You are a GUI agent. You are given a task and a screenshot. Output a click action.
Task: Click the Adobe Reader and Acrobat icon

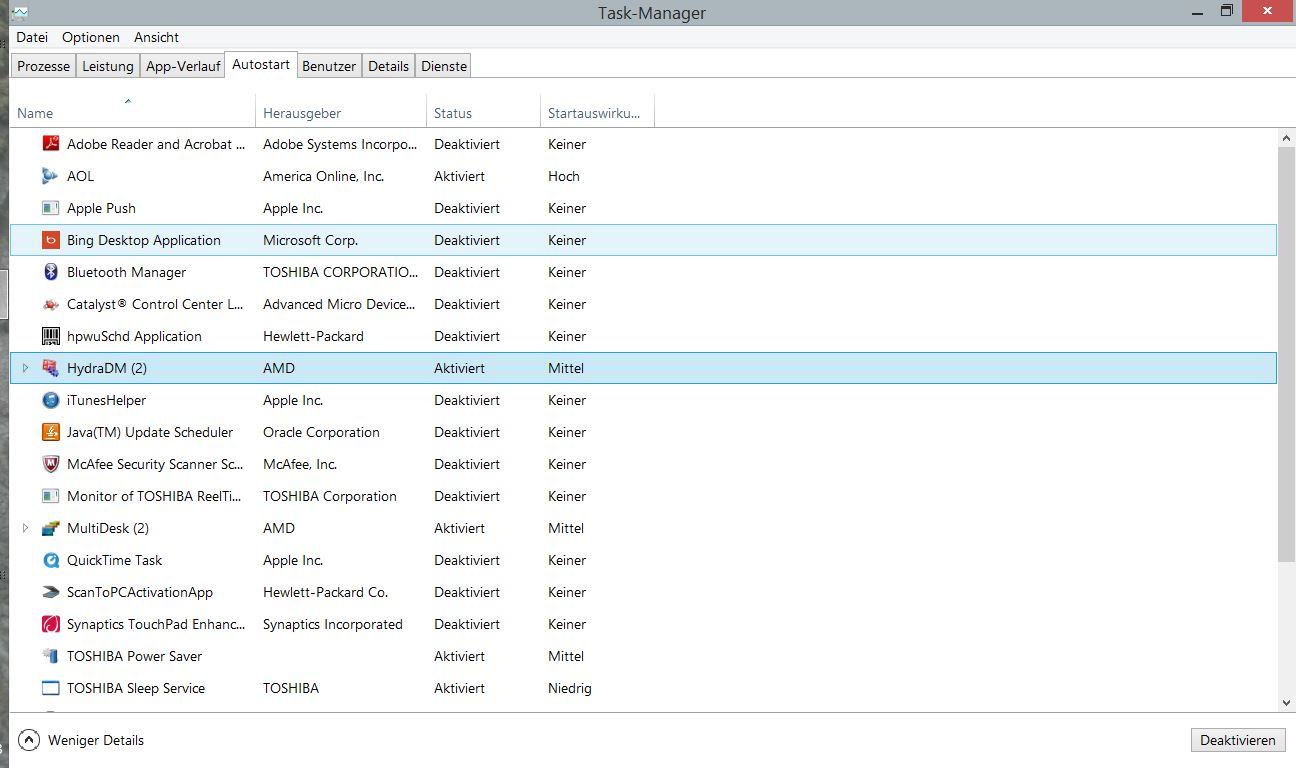click(51, 144)
